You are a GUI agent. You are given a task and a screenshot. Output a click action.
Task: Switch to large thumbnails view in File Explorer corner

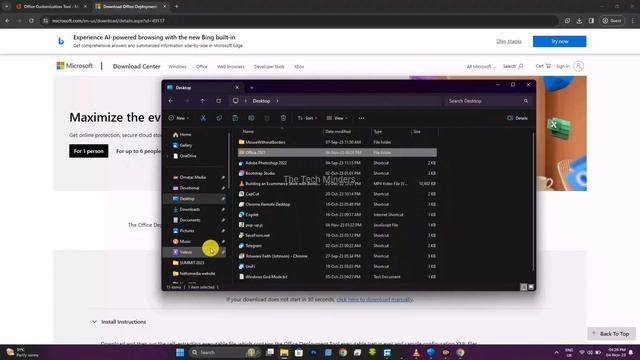pos(531,287)
